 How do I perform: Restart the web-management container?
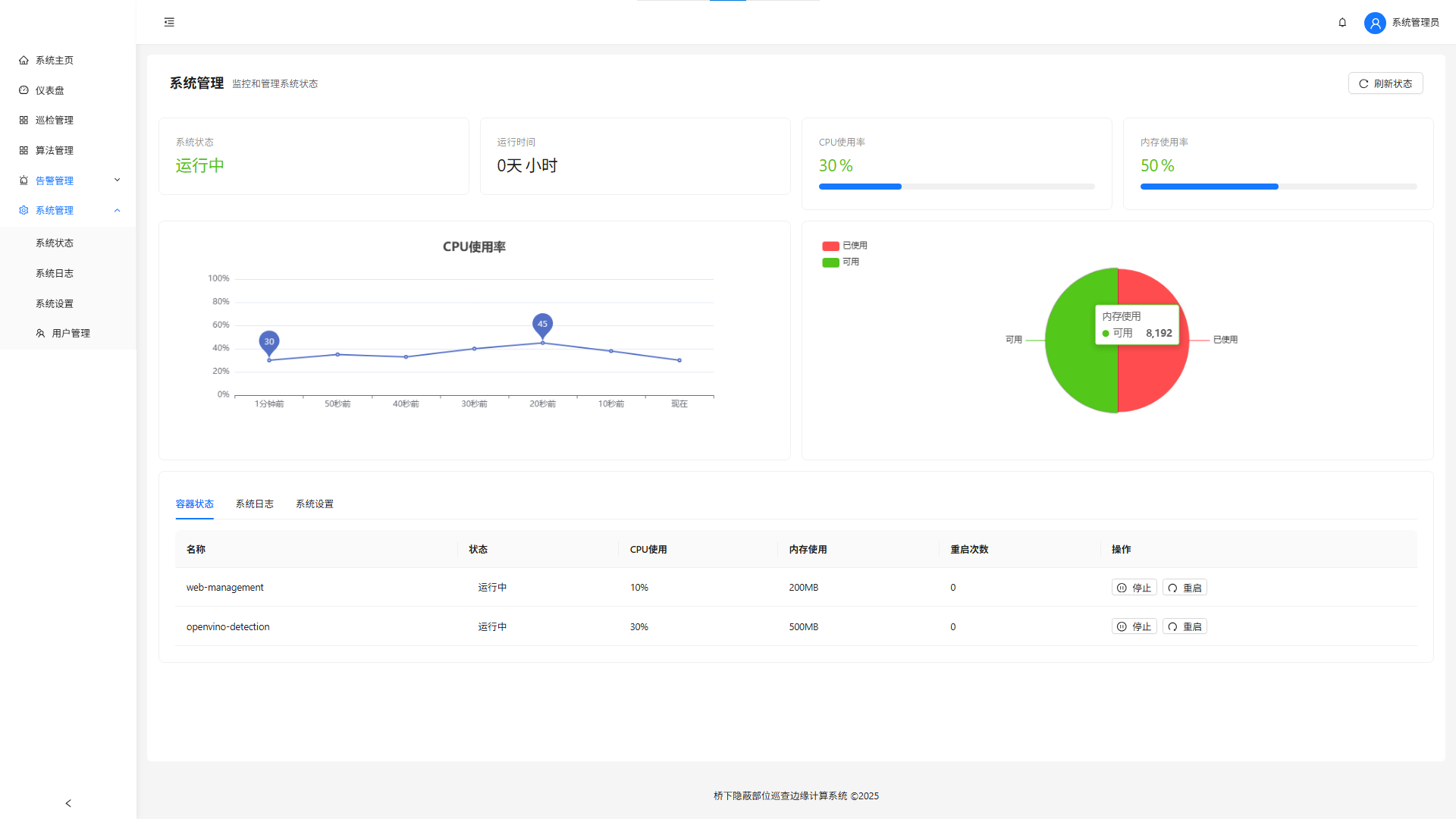[1185, 588]
